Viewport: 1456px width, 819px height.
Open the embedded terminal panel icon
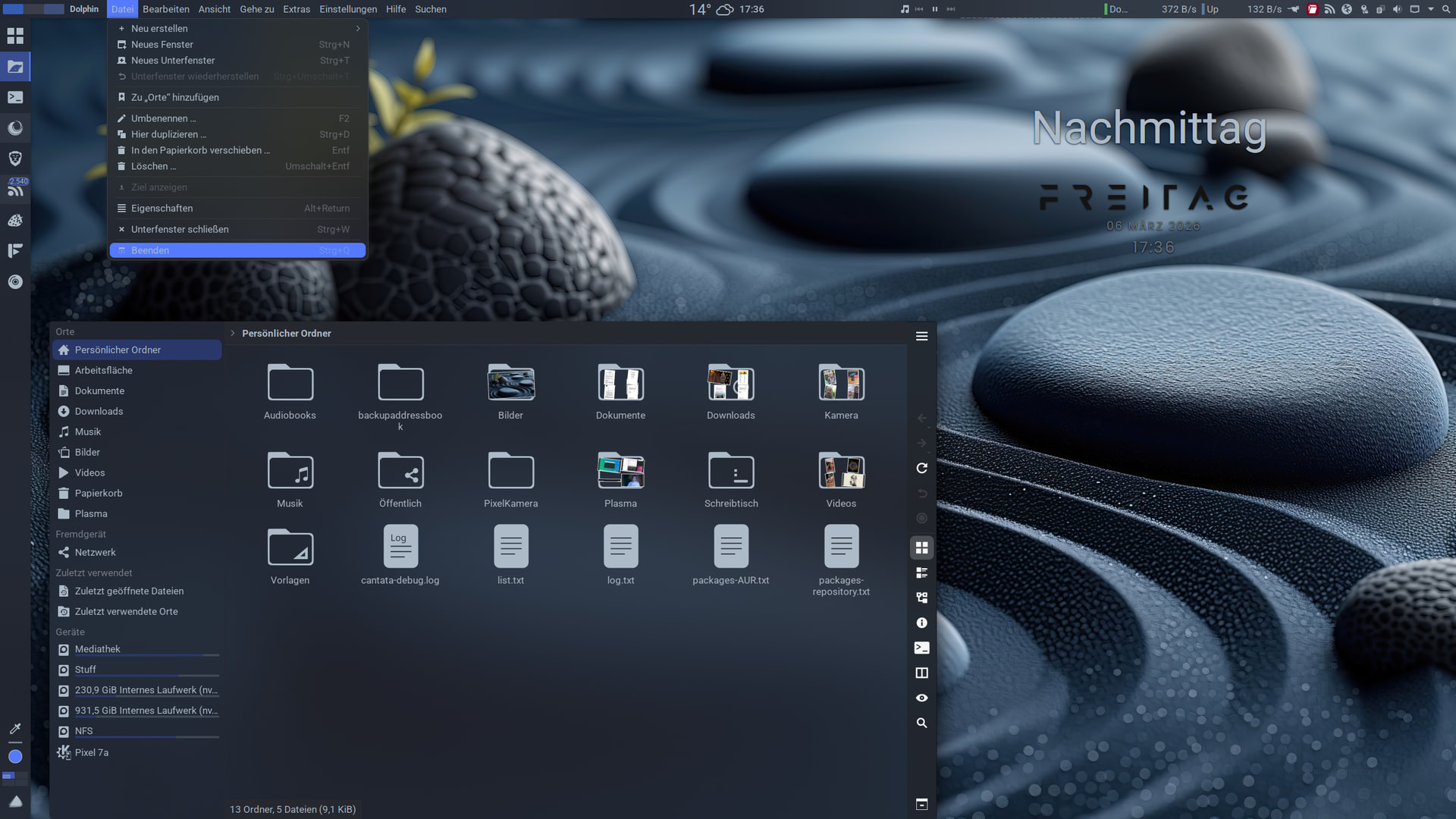921,648
